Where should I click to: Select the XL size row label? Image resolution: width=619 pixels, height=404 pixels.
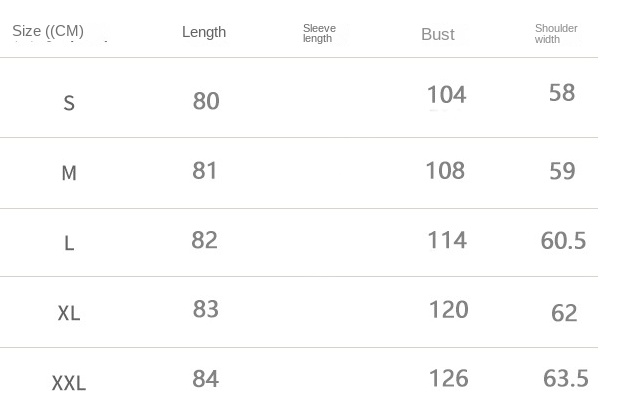click(x=69, y=313)
